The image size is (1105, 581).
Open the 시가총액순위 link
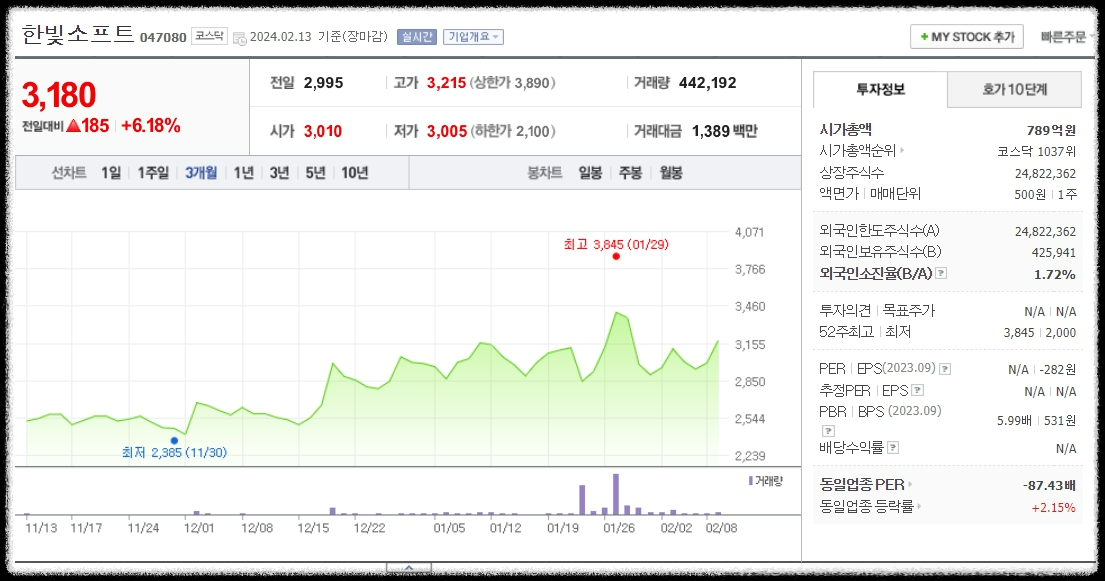pos(858,150)
